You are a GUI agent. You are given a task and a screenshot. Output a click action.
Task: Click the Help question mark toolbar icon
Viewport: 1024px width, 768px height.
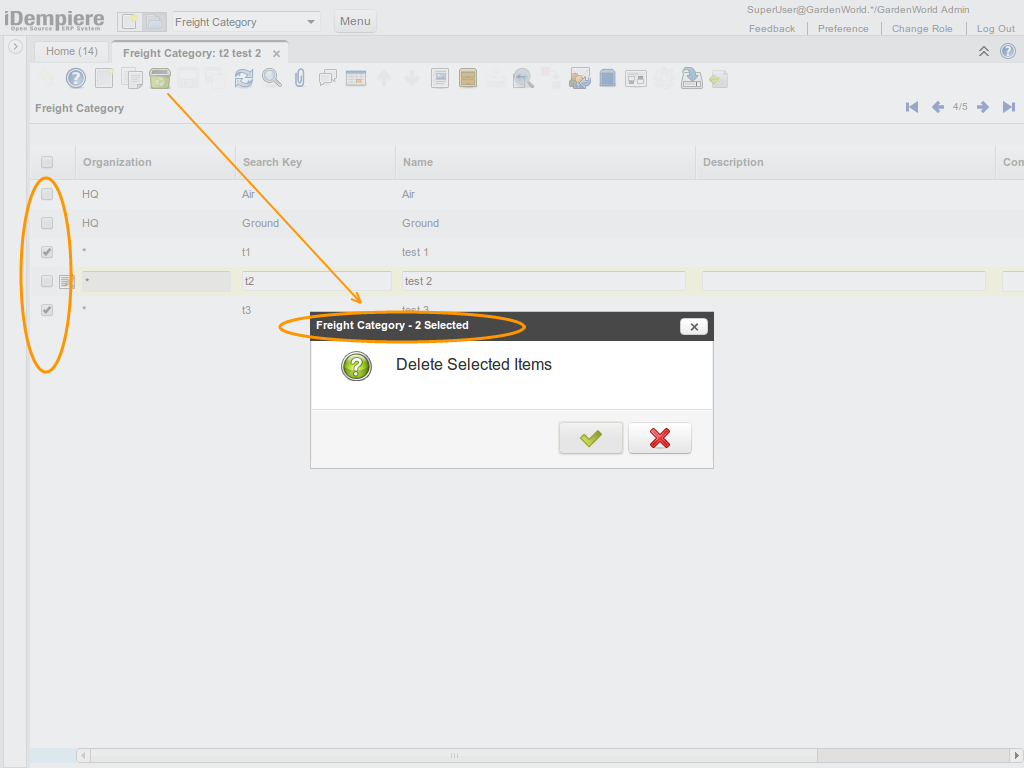tap(76, 78)
